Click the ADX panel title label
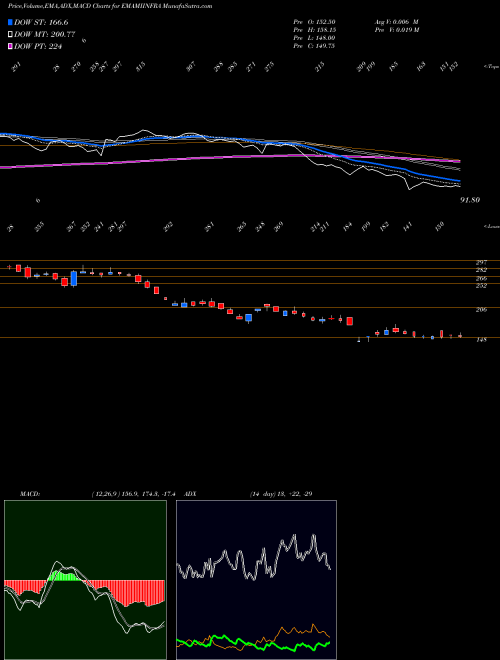Screen dimensions: 500x660 tap(190, 494)
